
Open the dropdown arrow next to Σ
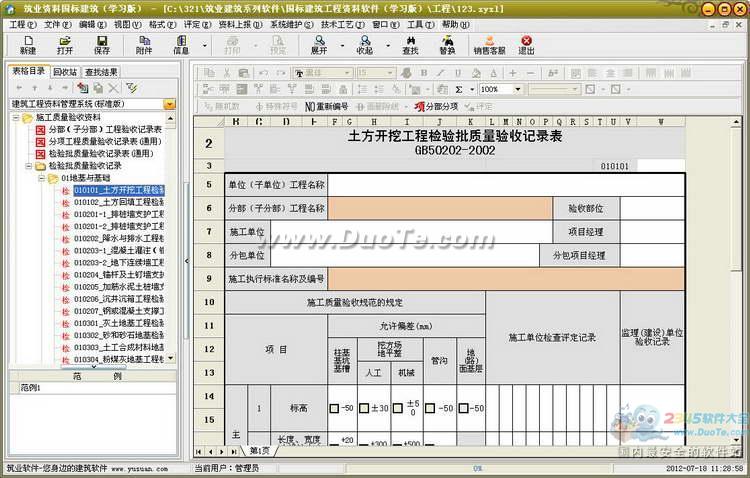472,89
